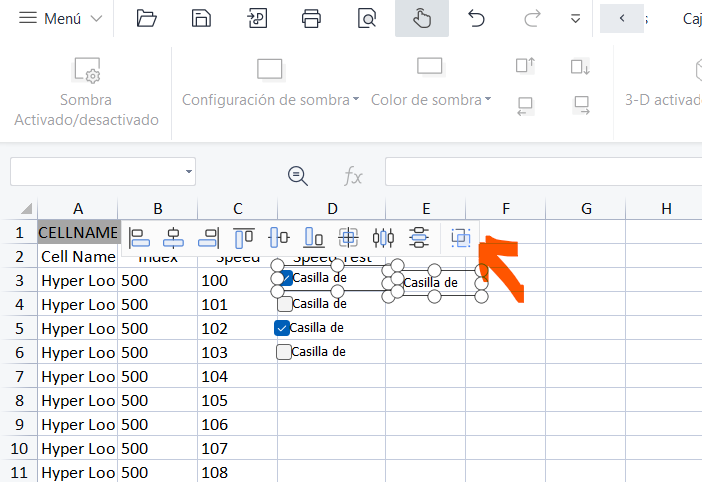The width and height of the screenshot is (702, 482).
Task: Expand the quick access toolbar customize arrow
Action: tap(575, 19)
